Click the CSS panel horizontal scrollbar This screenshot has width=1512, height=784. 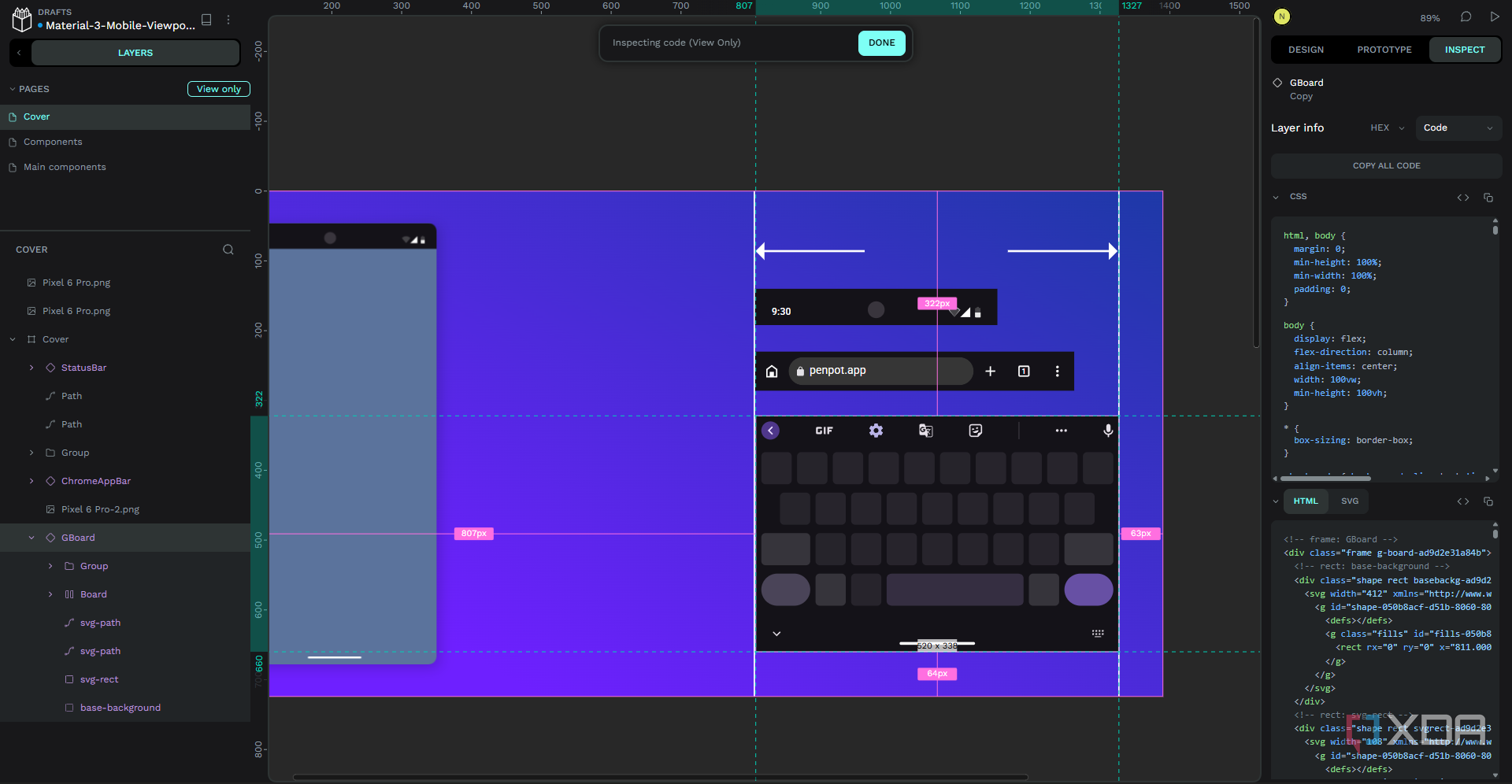tap(1325, 479)
